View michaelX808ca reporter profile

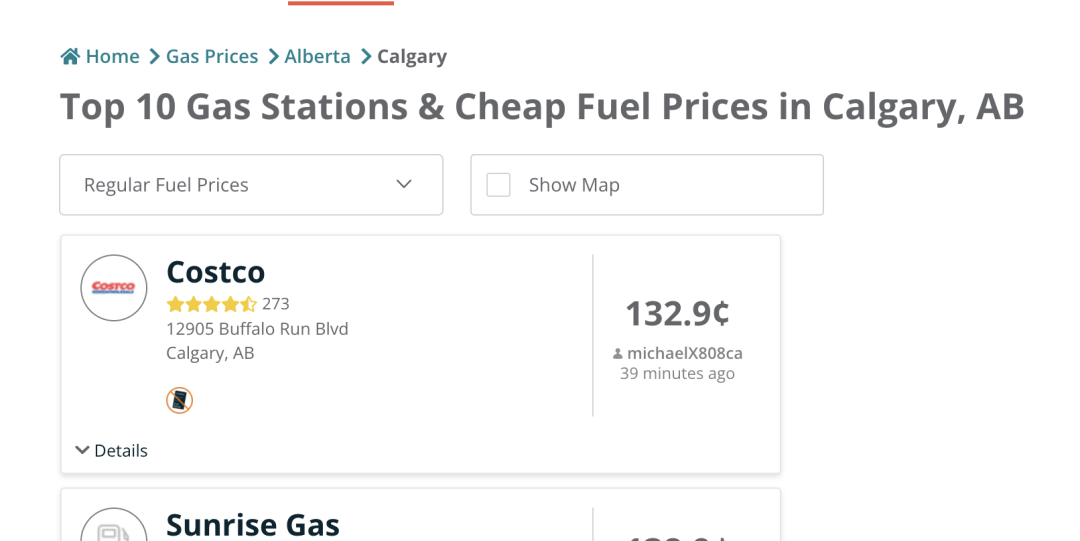click(685, 354)
